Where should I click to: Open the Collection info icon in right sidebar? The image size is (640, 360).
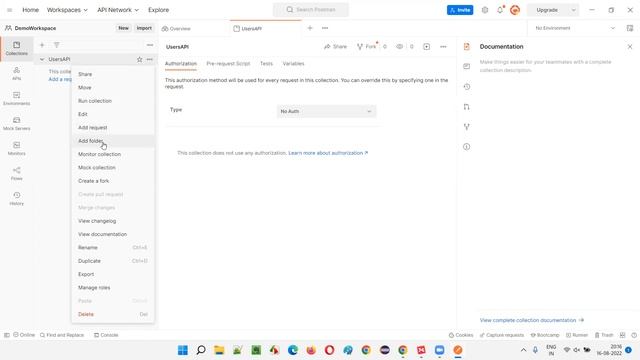point(467,147)
